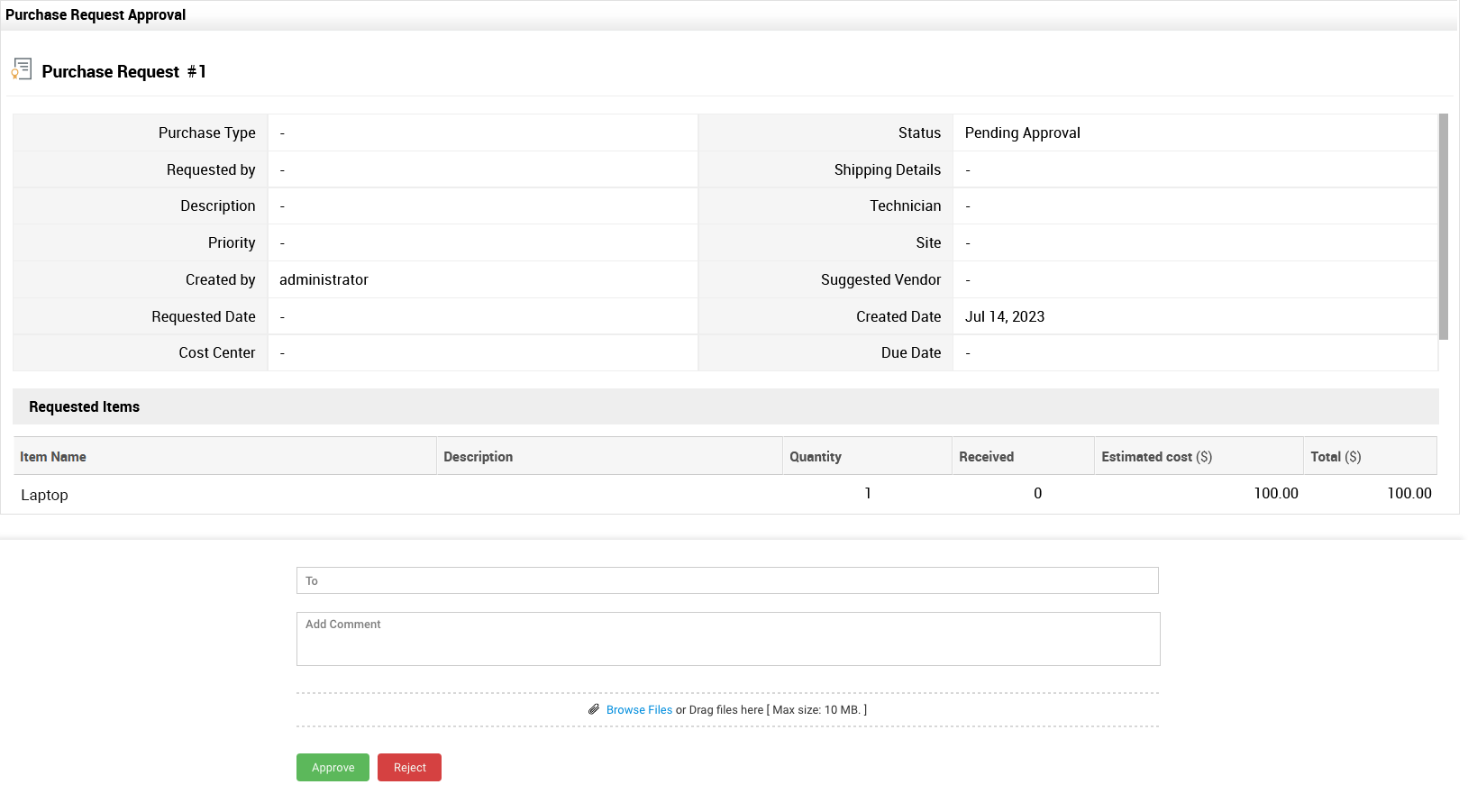This screenshot has width=1468, height=812.
Task: Focus the To recipient field
Action: [x=727, y=580]
